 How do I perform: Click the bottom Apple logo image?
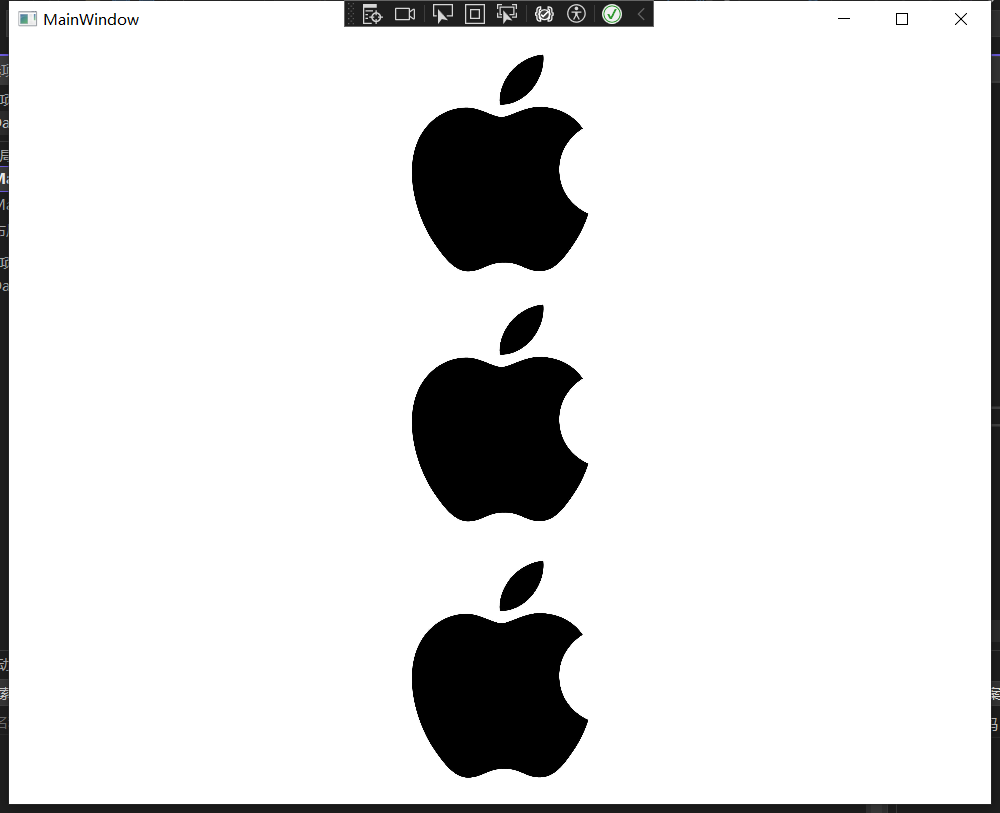point(500,670)
